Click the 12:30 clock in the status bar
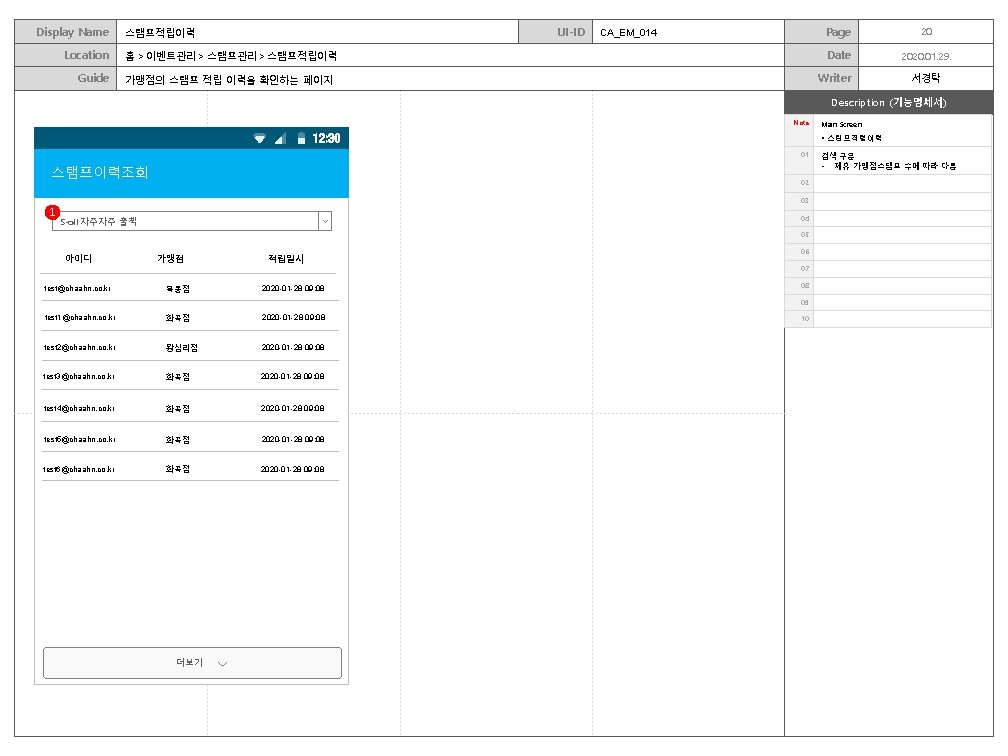The height and width of the screenshot is (756, 1008). tap(326, 138)
